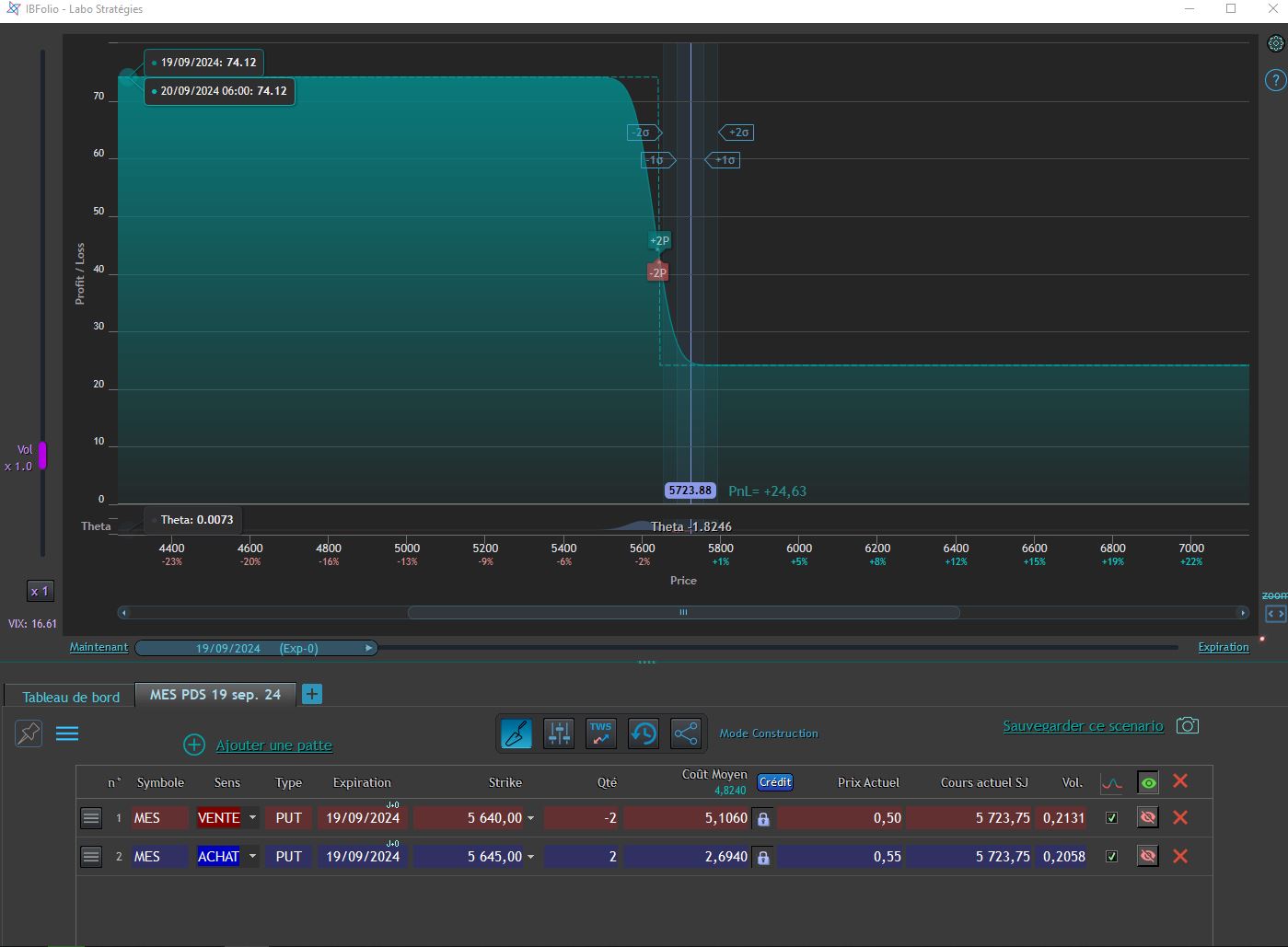This screenshot has height=947, width=1288.
Task: Expand the ACHAT direction dropdown
Action: pos(252,856)
